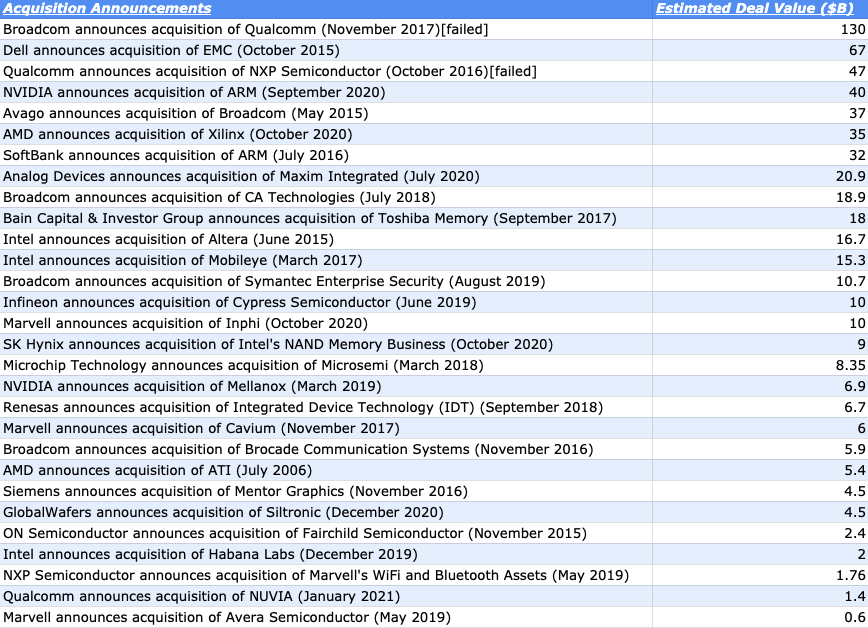Click the 4.5 value in Siemens row

[855, 492]
